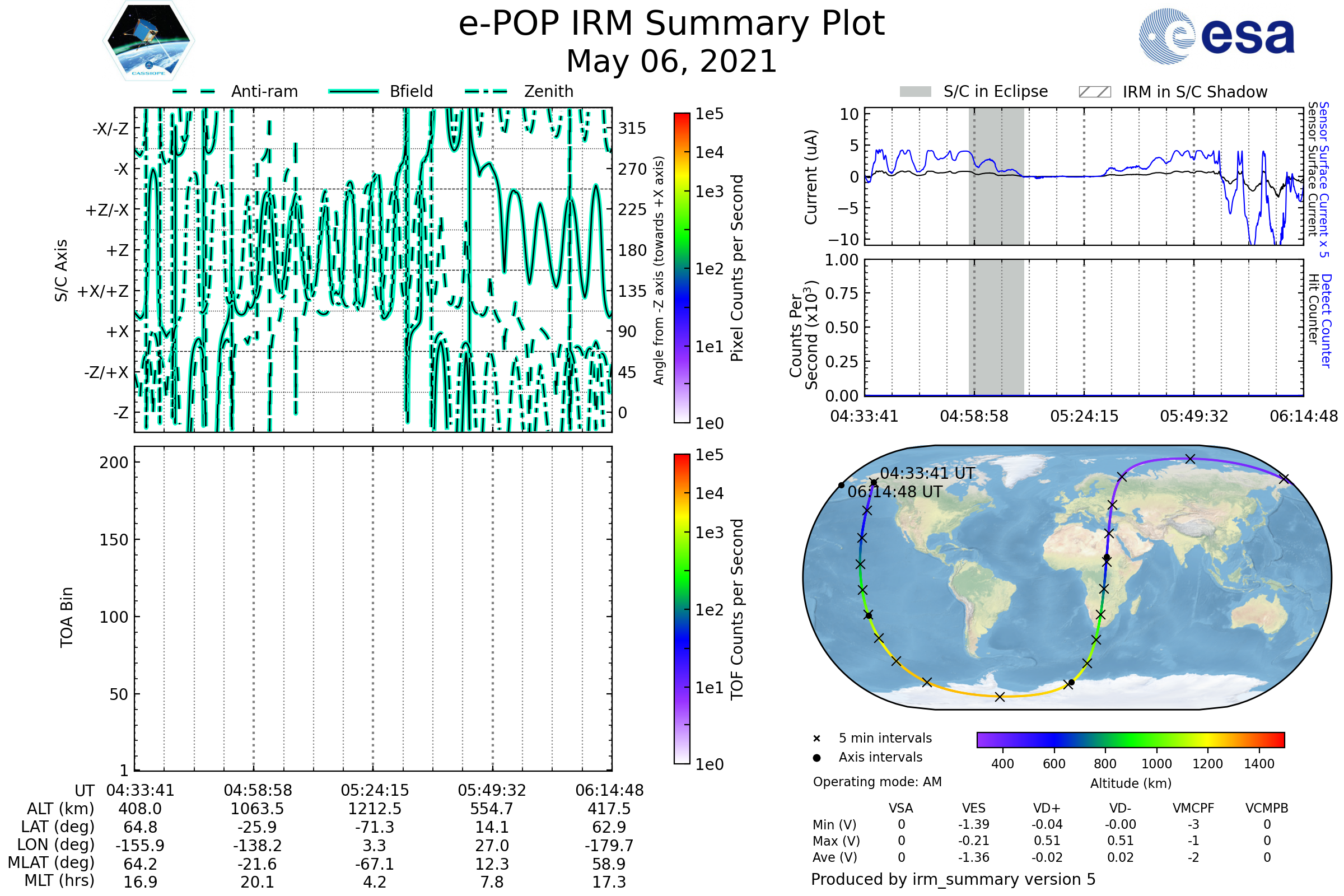1344x896 pixels.
Task: Click the VMCPF voltage column header
Action: point(1193,808)
